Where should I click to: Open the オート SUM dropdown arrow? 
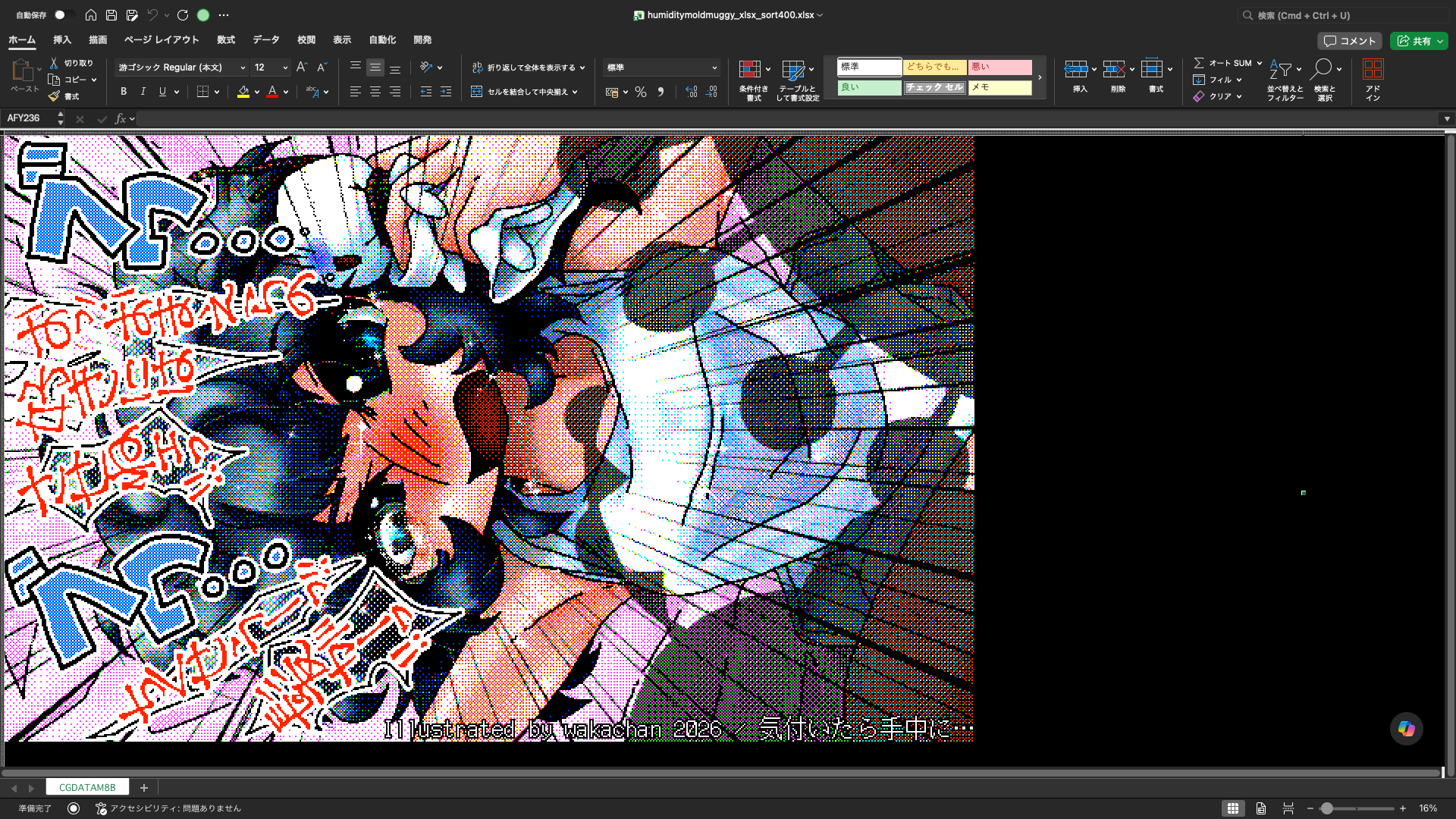[x=1260, y=63]
